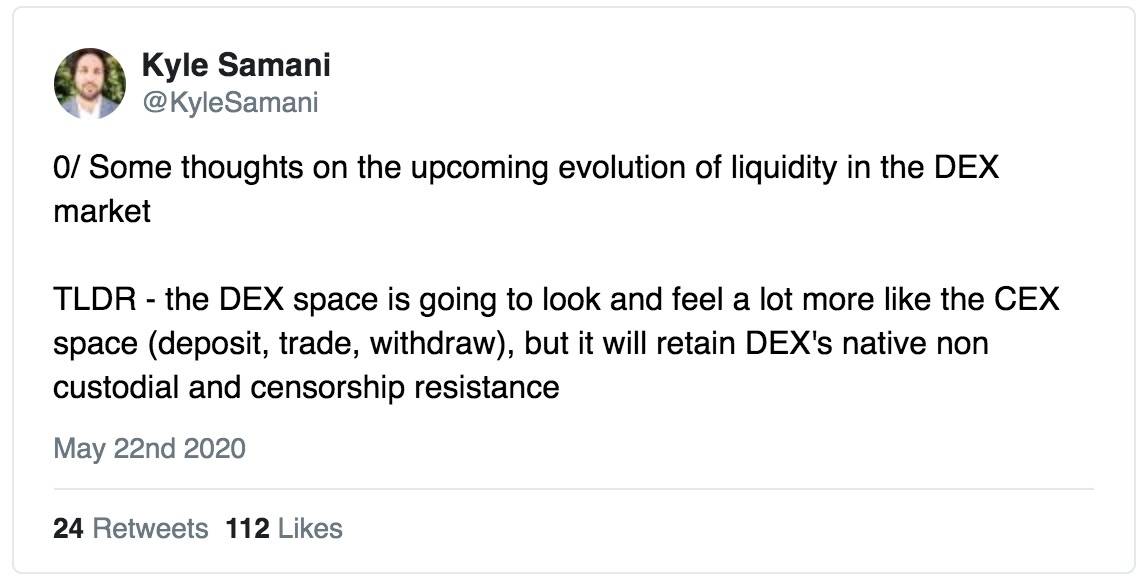Click the bold number 112
Screen dimensions: 1148x584
click(x=247, y=528)
